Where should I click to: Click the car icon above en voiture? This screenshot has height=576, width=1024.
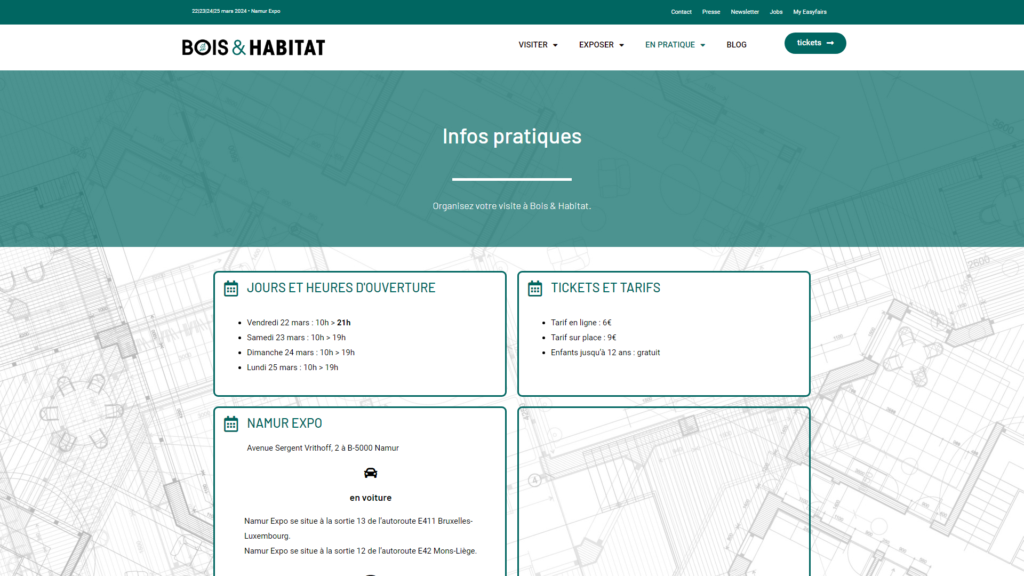point(370,473)
